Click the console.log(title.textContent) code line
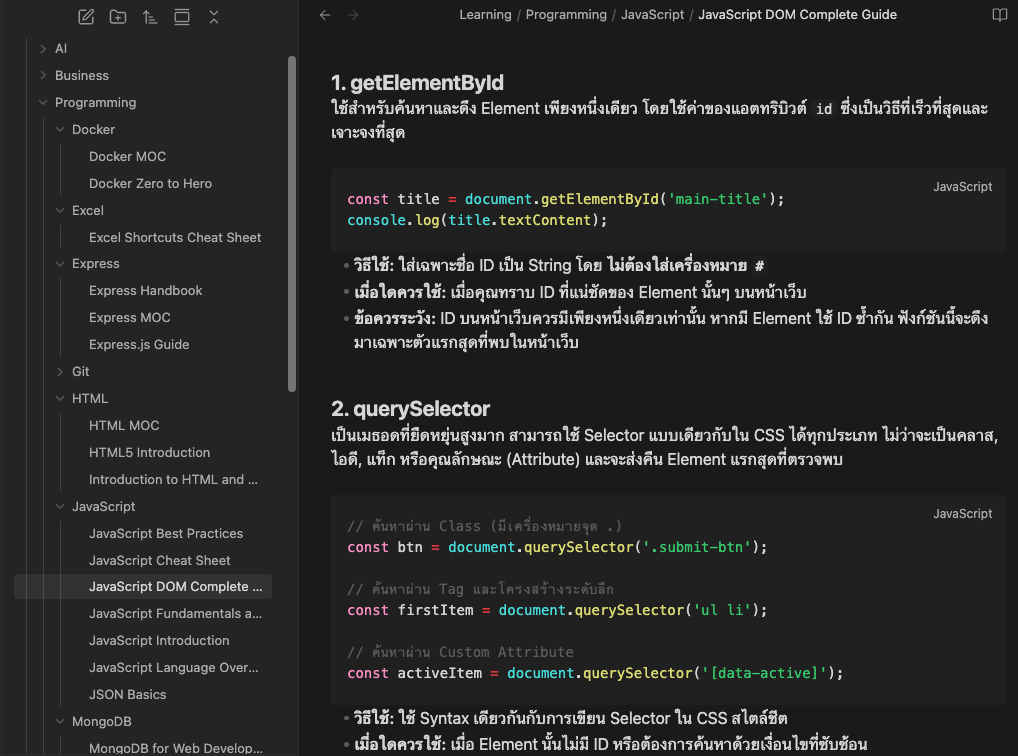This screenshot has height=756, width=1018. coord(477,220)
